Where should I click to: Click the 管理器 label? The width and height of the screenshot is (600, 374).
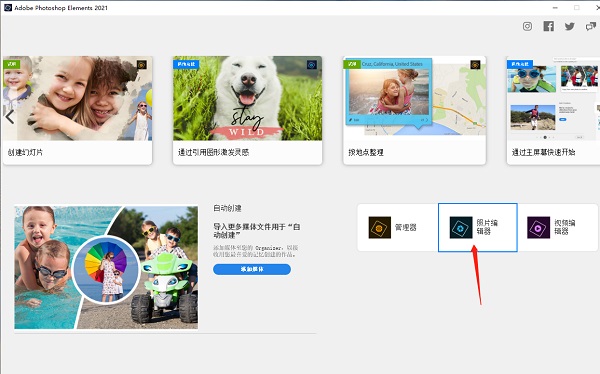pyautogui.click(x=406, y=227)
